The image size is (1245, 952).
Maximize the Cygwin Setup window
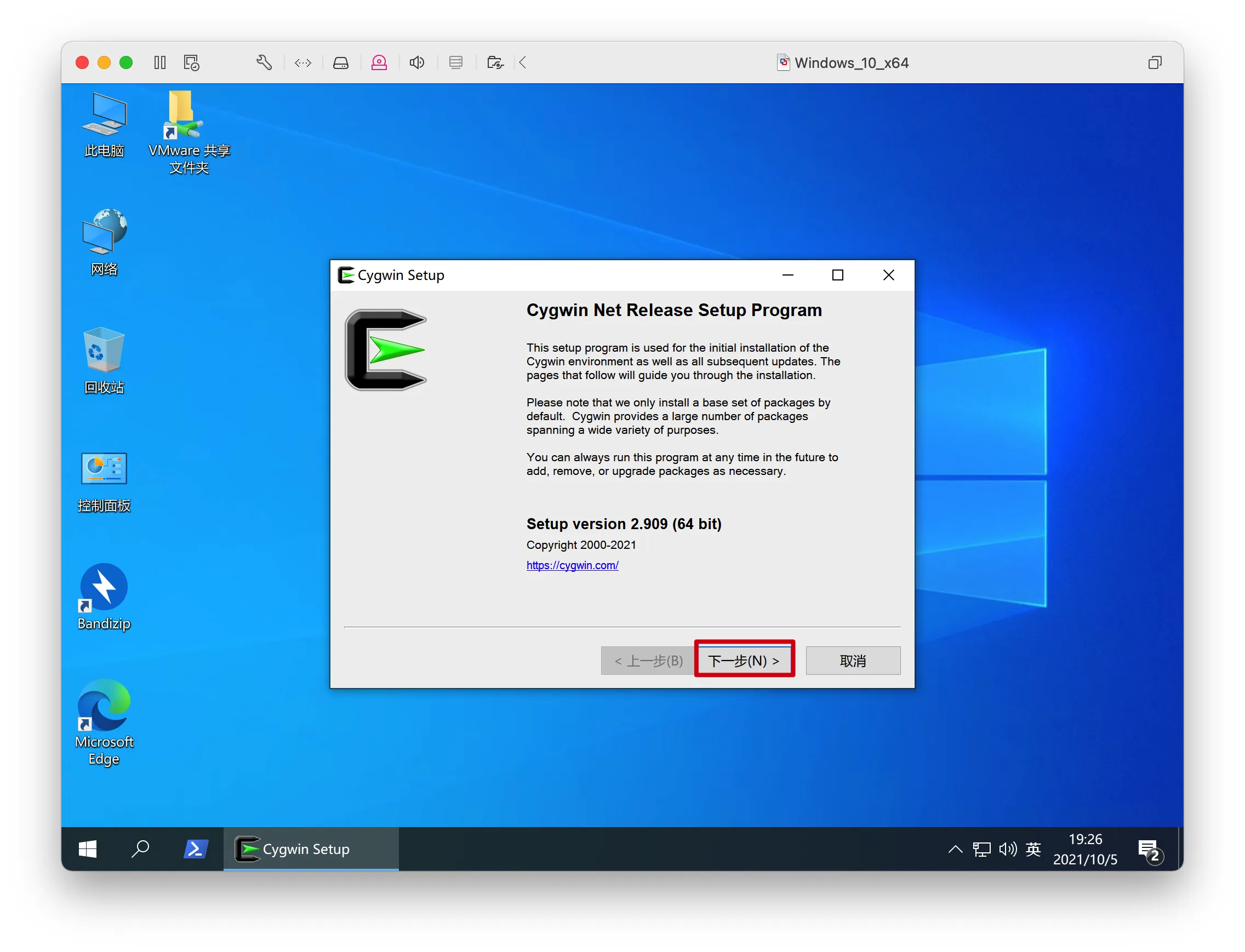[837, 275]
